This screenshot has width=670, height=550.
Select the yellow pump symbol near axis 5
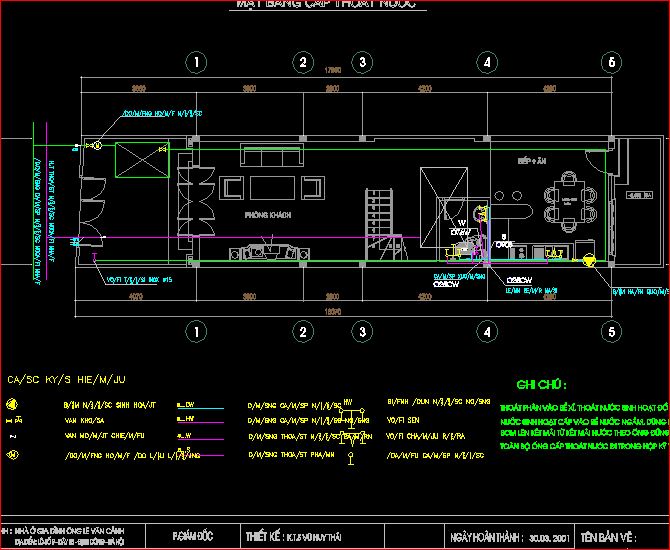click(x=589, y=260)
